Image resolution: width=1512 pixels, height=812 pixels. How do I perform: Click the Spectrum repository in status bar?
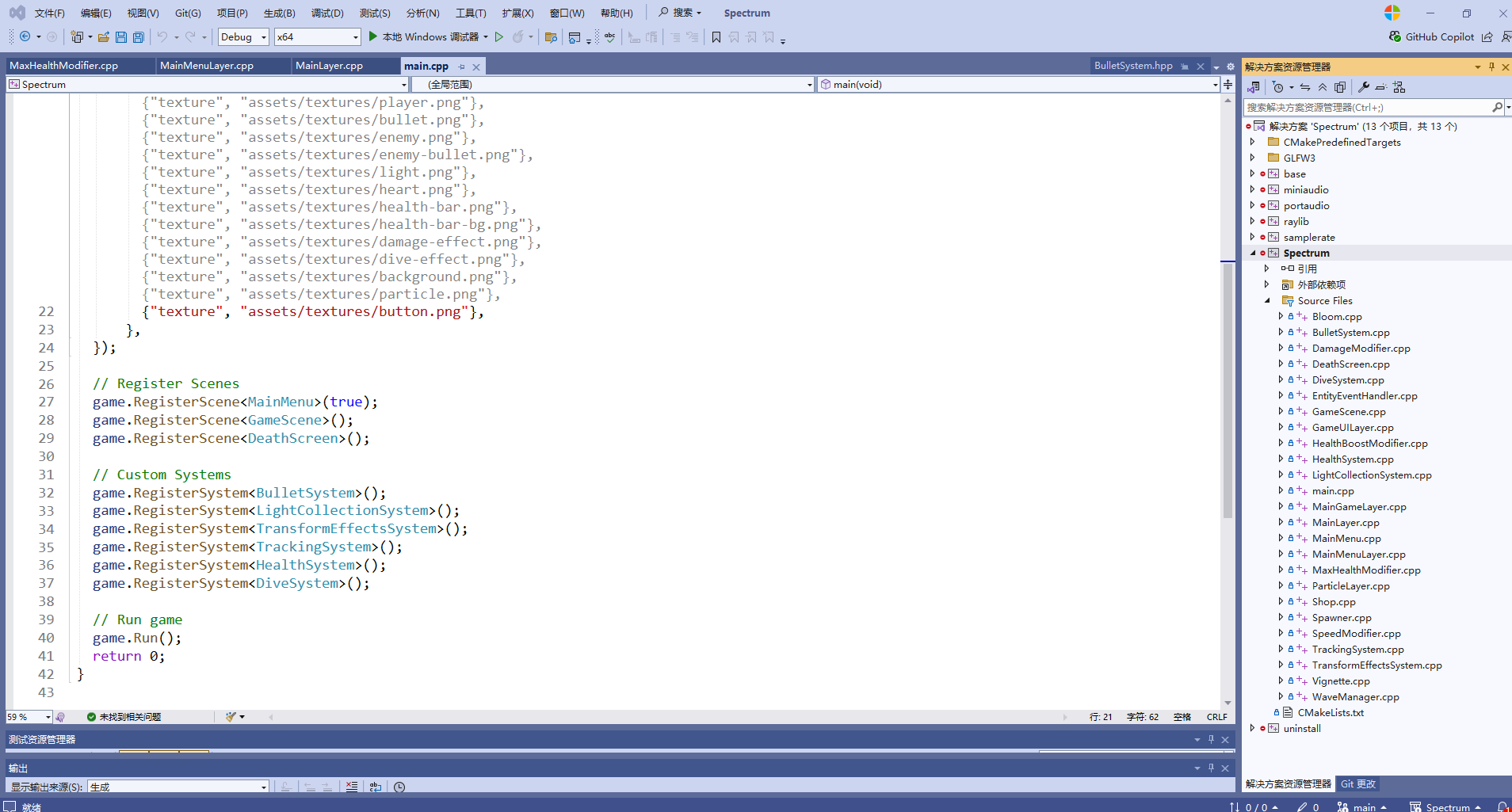point(1447,806)
